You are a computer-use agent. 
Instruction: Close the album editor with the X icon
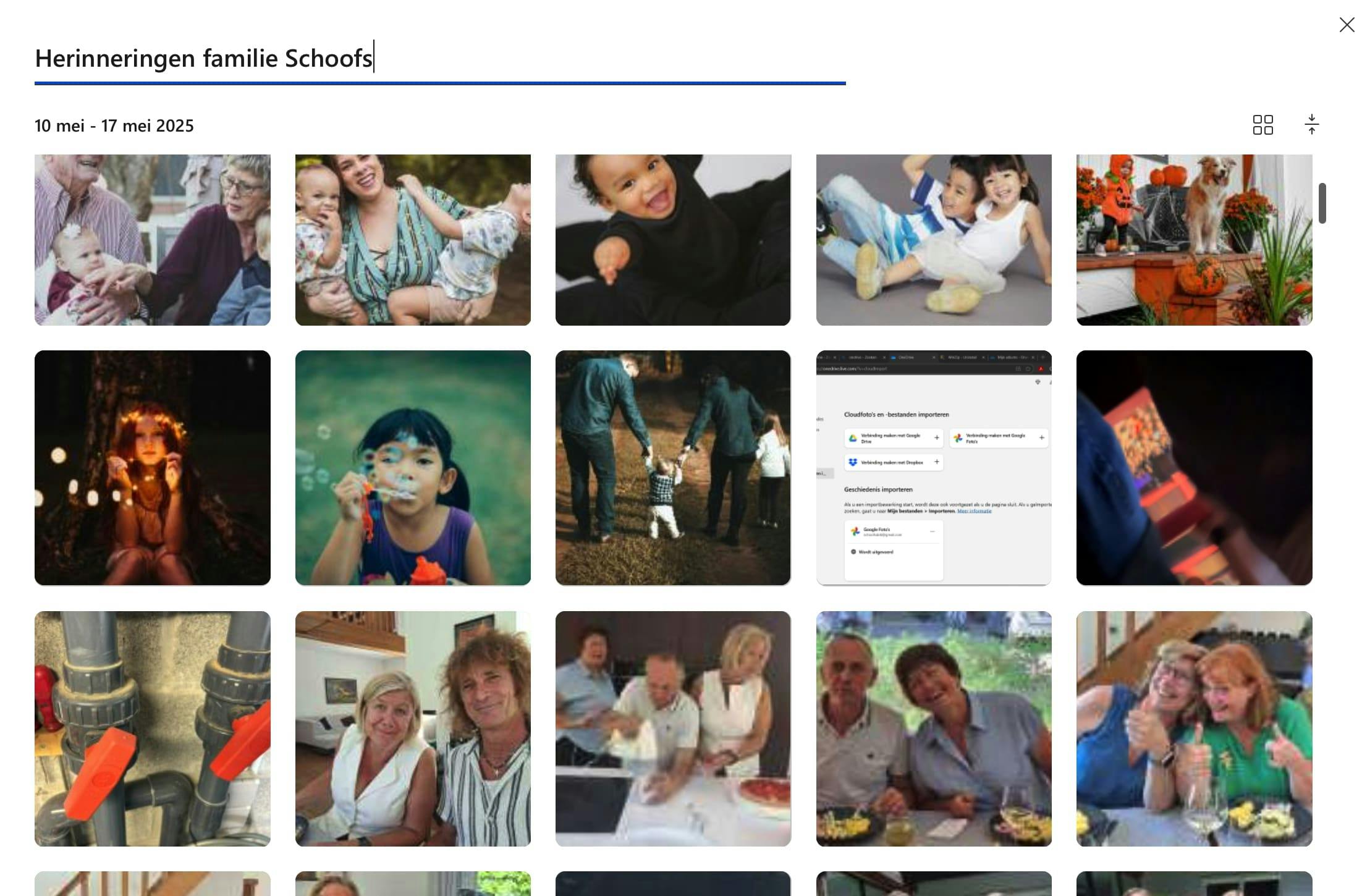(1347, 25)
